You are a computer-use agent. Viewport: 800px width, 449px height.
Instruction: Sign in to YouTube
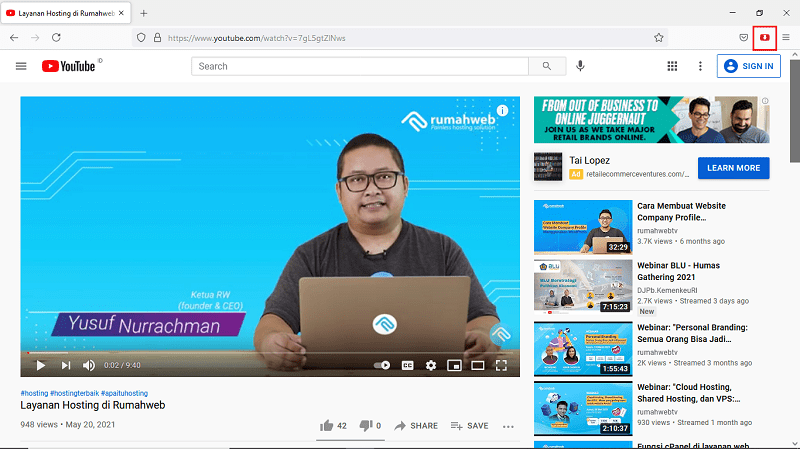point(748,66)
